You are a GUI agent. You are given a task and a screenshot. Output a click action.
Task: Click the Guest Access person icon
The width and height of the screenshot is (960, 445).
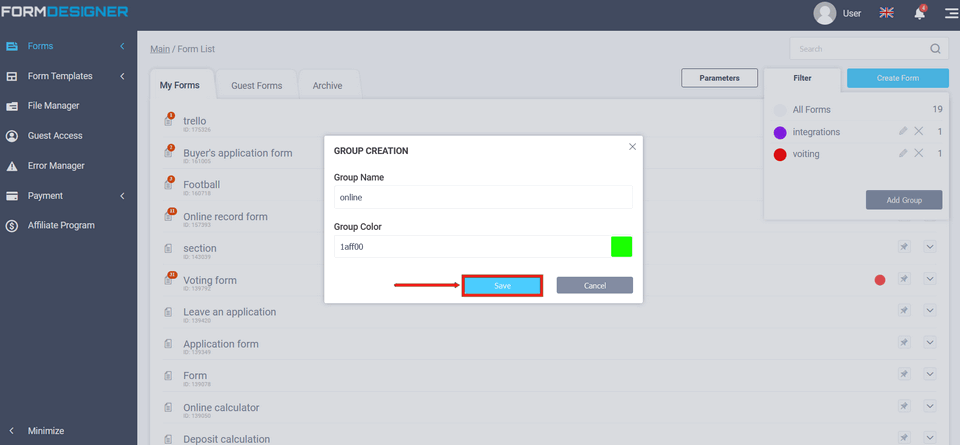click(12, 136)
